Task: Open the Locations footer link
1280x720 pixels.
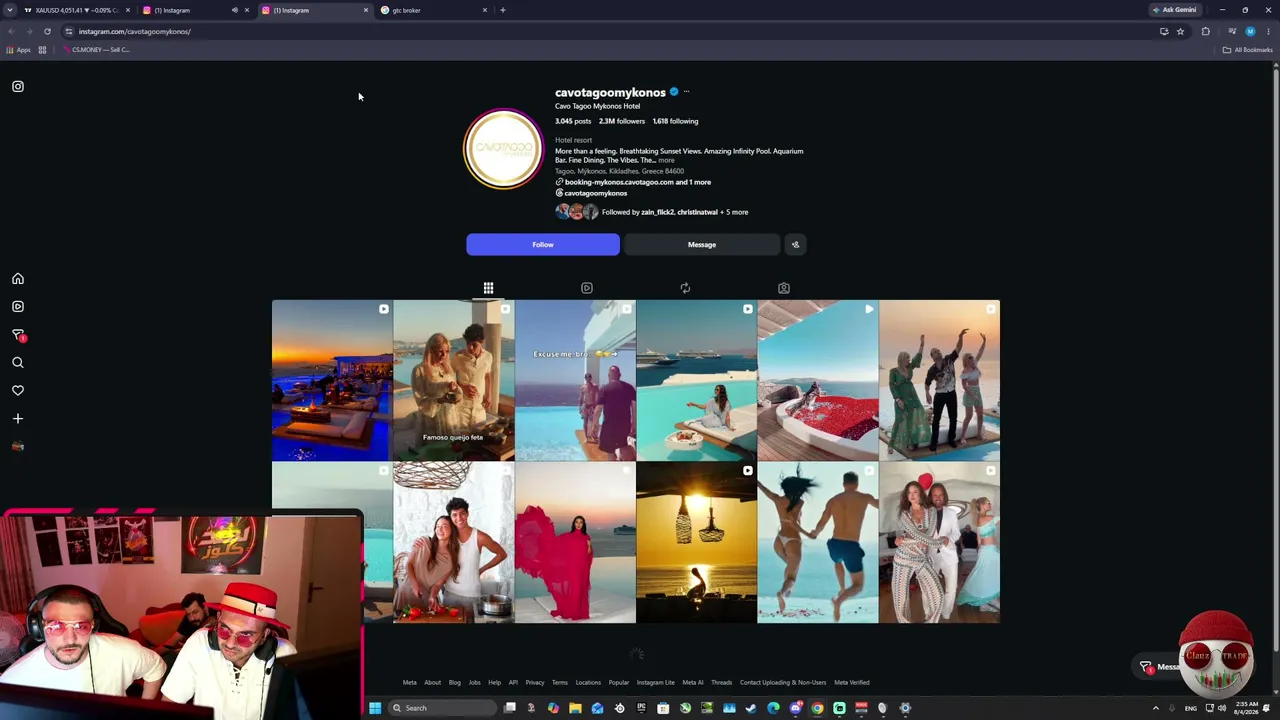Action: [588, 683]
